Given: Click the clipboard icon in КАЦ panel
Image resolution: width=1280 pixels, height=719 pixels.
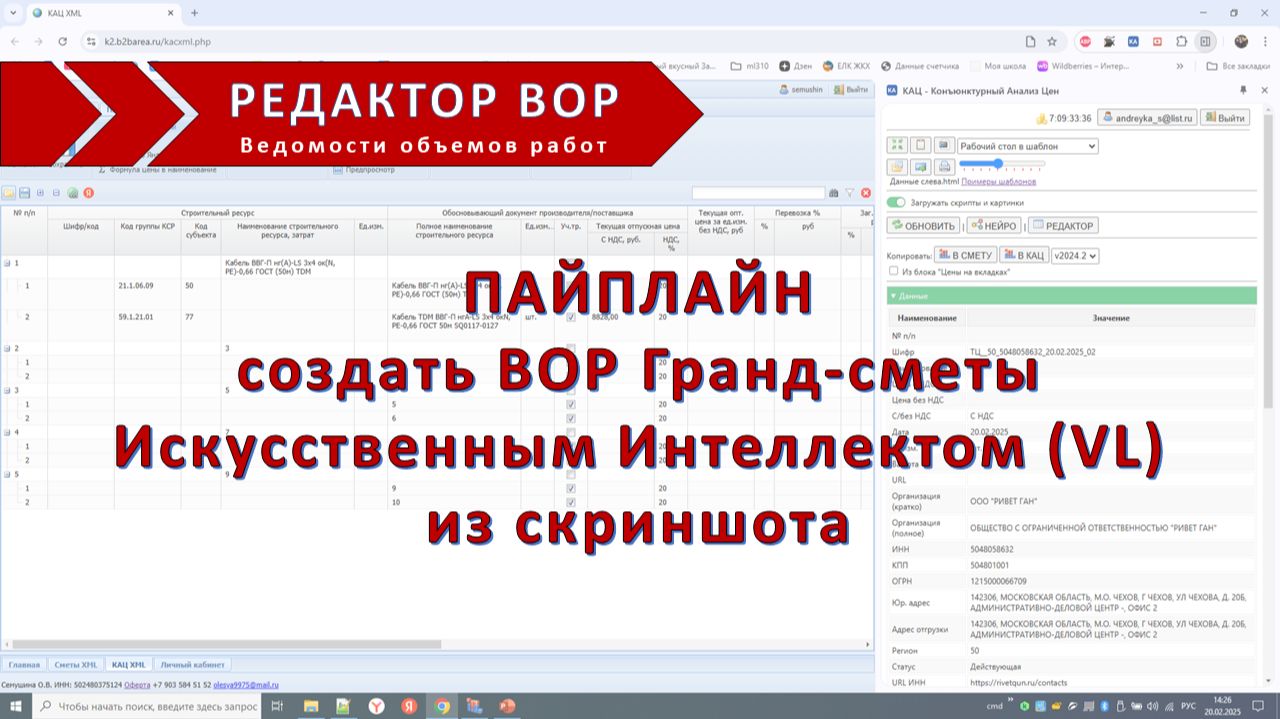Looking at the screenshot, I should pos(921,145).
